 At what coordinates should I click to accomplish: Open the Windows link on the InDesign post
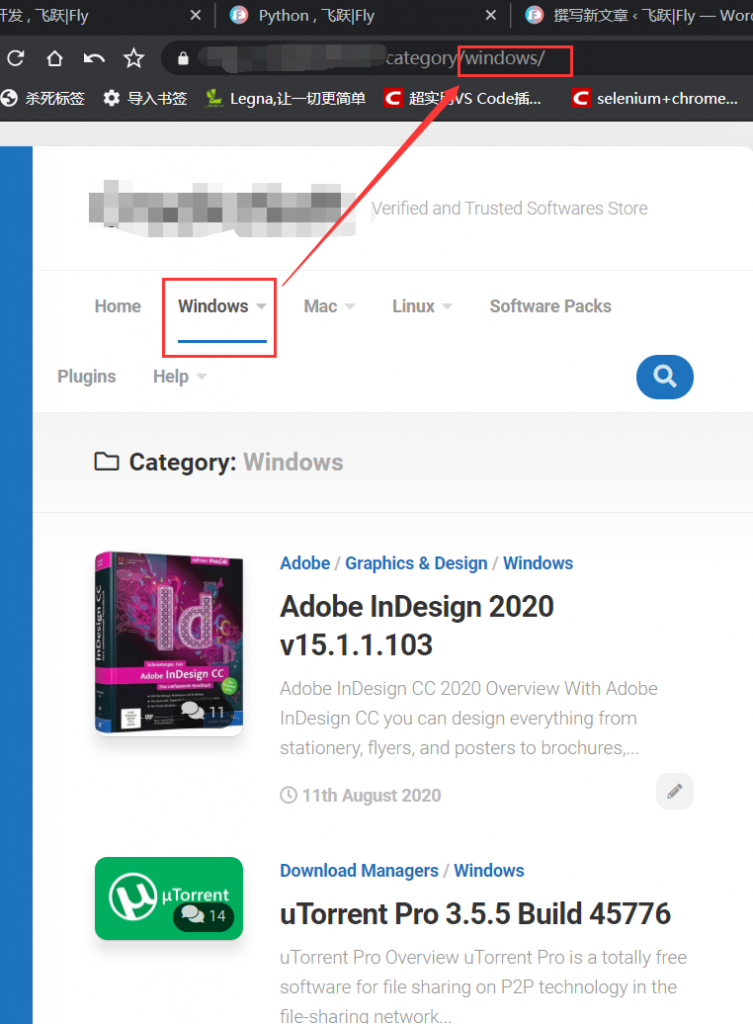(538, 563)
